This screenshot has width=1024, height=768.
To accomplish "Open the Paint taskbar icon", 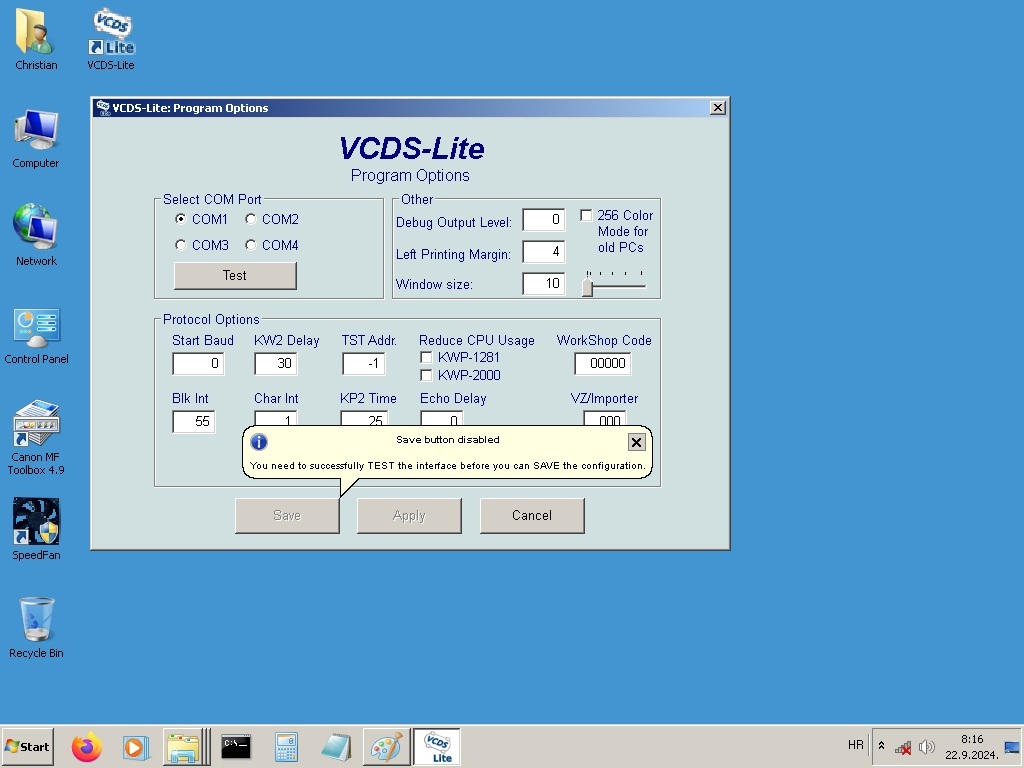I will click(386, 746).
